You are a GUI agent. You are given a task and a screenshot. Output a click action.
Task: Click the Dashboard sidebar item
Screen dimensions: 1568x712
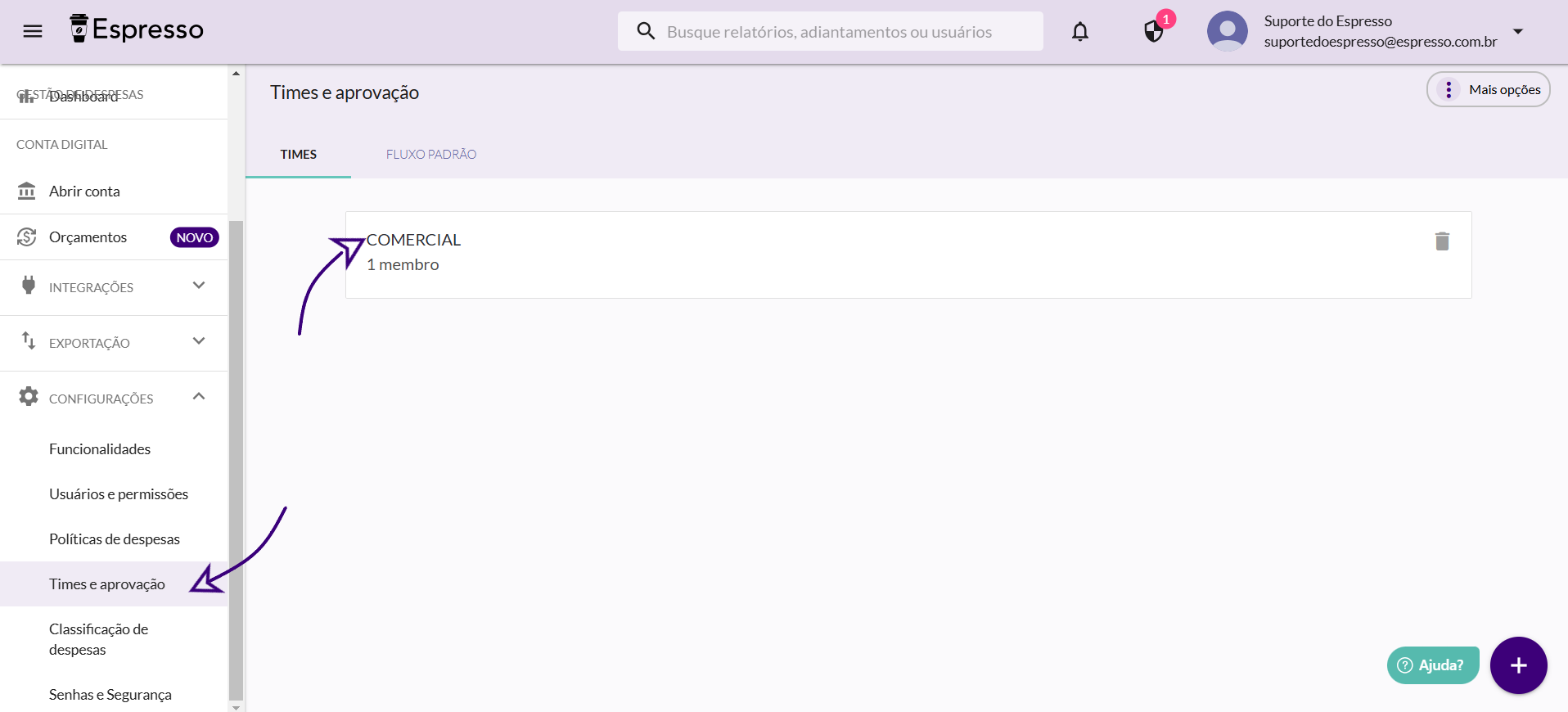tap(83, 97)
